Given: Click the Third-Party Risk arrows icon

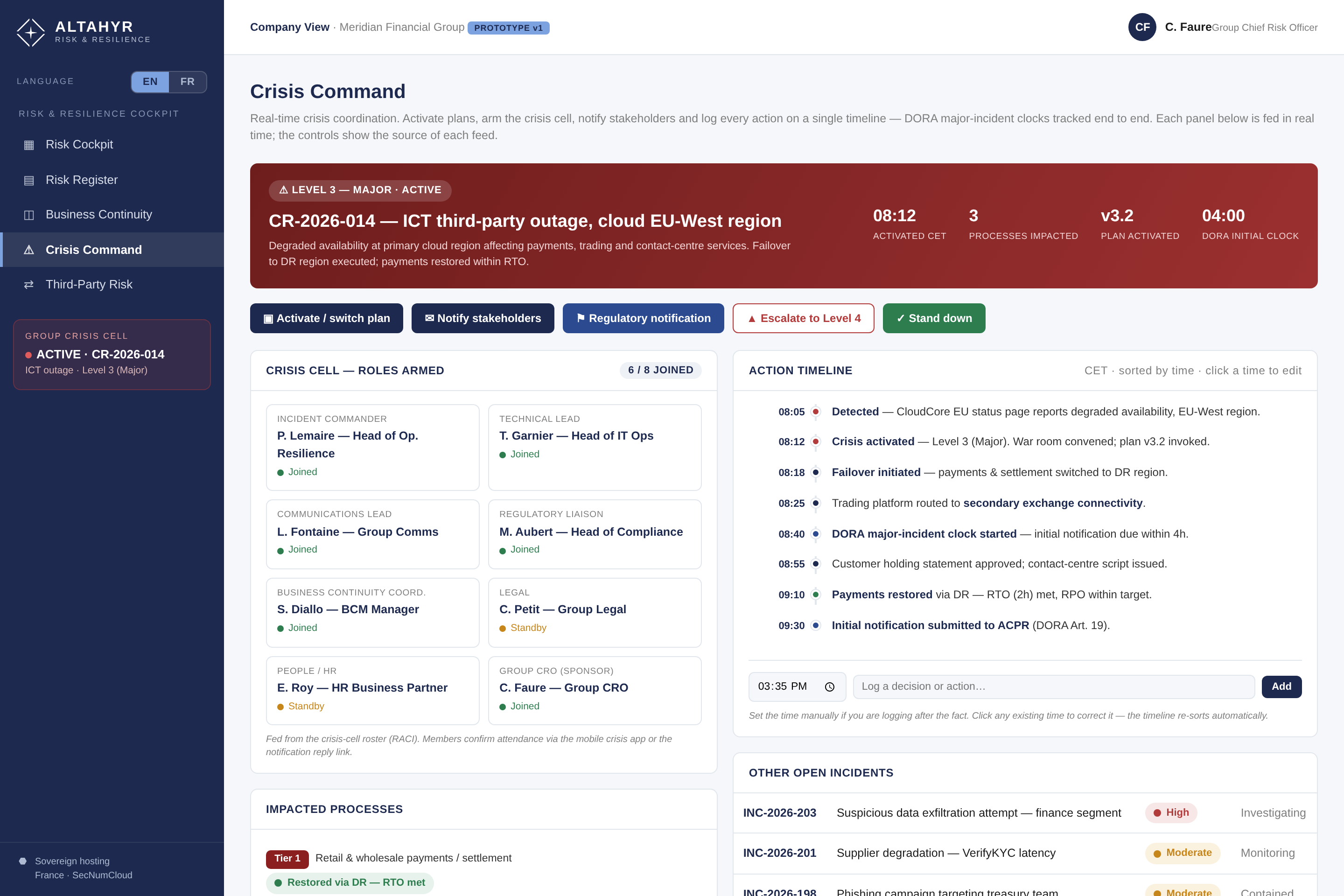Looking at the screenshot, I should 29,285.
